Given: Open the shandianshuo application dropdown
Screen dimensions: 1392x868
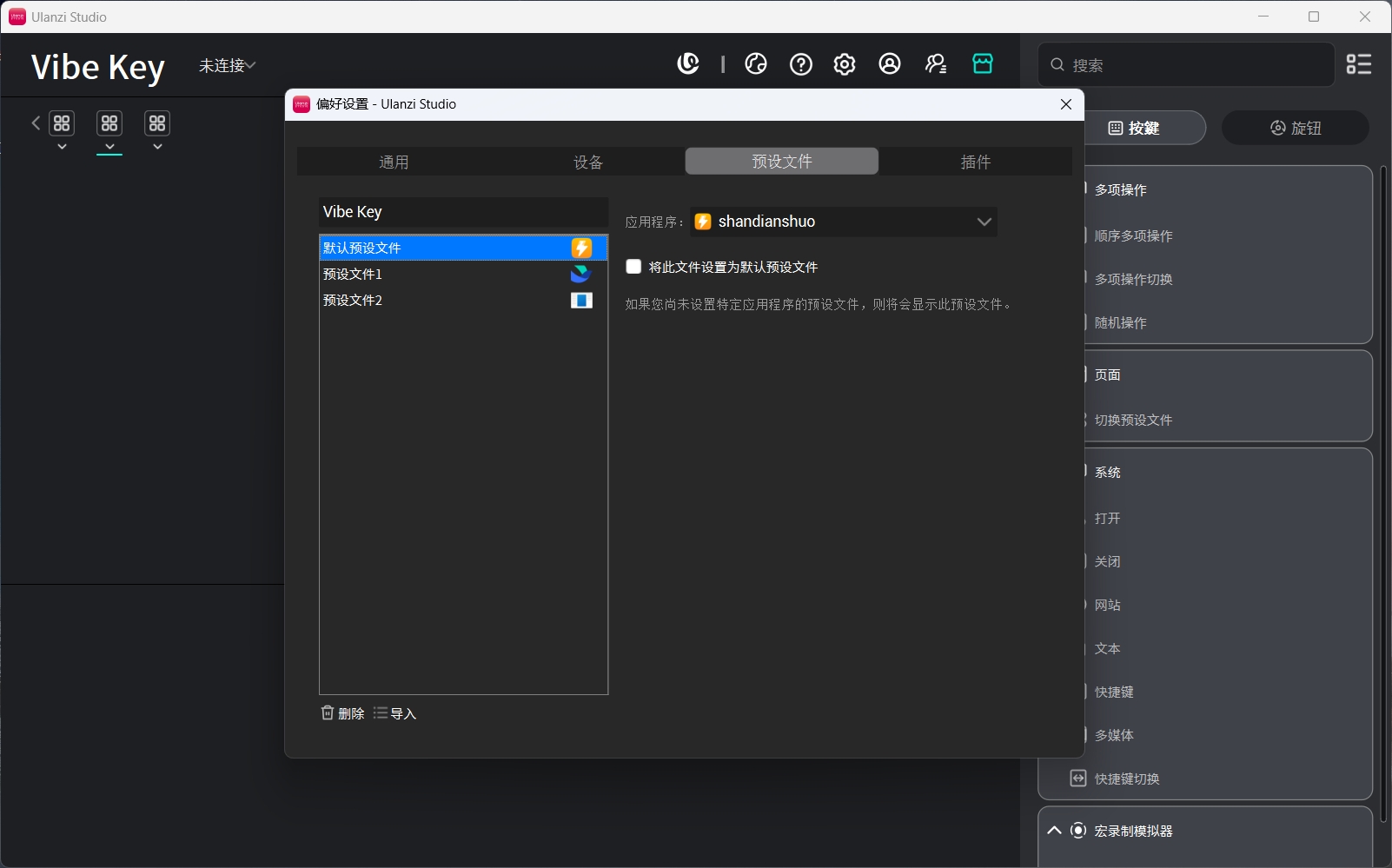Looking at the screenshot, I should (x=844, y=222).
